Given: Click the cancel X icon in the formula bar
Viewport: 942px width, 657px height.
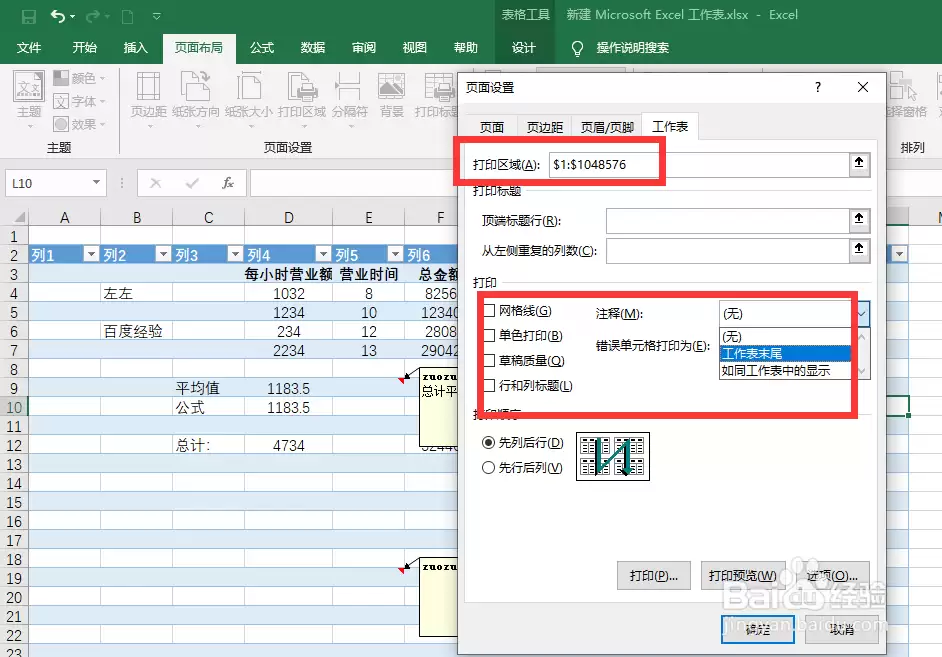Looking at the screenshot, I should point(155,183).
